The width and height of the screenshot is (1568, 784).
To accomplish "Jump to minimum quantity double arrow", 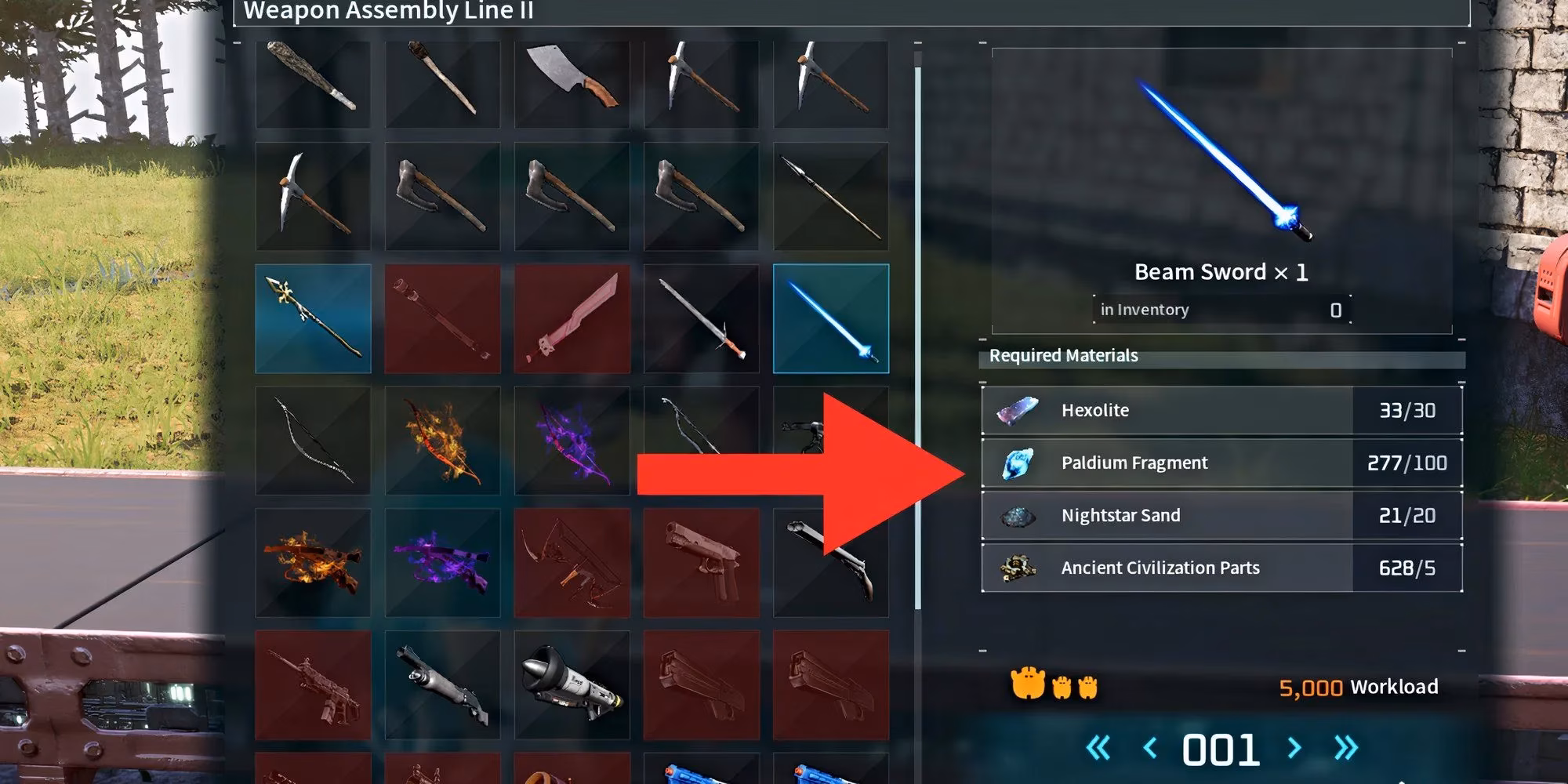I will click(1098, 749).
